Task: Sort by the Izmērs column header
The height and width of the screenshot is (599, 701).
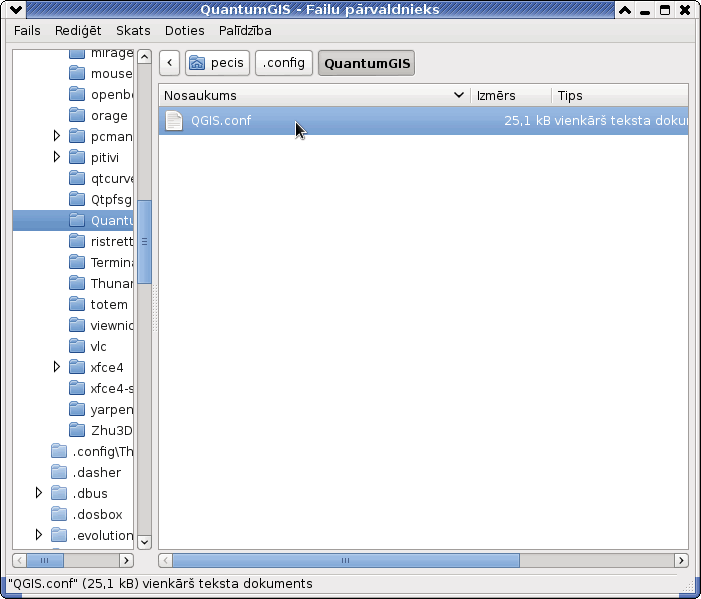Action: click(x=511, y=95)
